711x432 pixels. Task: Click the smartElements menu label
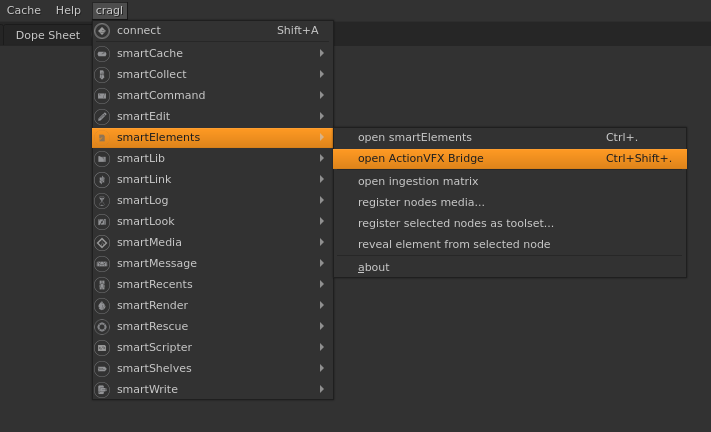point(158,137)
